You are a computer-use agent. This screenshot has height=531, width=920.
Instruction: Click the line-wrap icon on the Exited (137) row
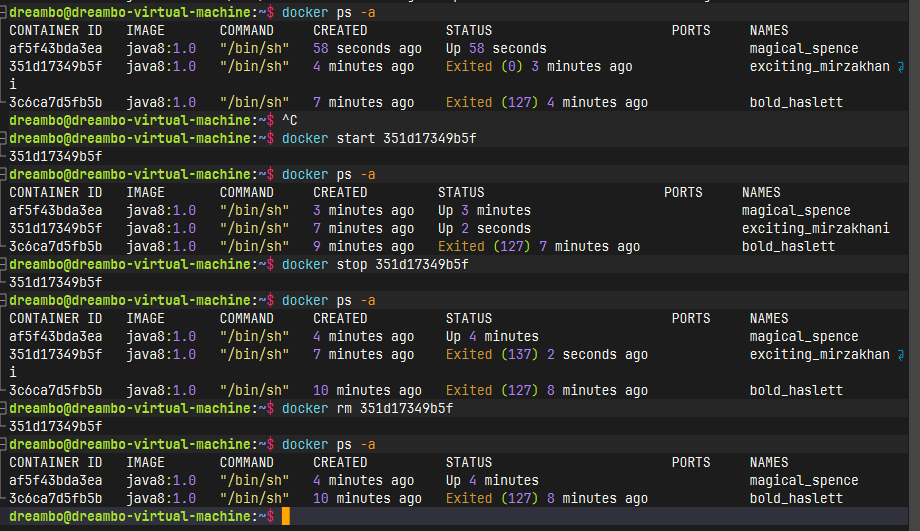(x=901, y=355)
